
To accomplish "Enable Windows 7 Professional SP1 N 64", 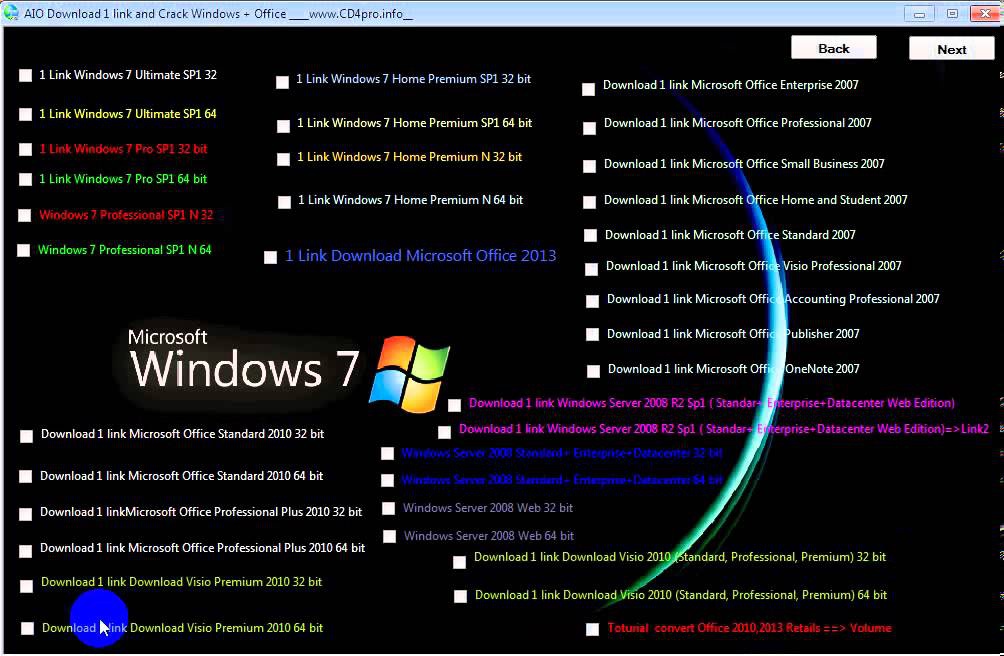I will (24, 250).
